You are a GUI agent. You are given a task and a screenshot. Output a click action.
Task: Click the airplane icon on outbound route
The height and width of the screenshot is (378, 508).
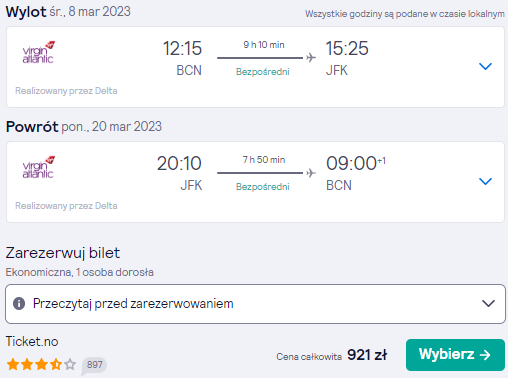coord(311,58)
